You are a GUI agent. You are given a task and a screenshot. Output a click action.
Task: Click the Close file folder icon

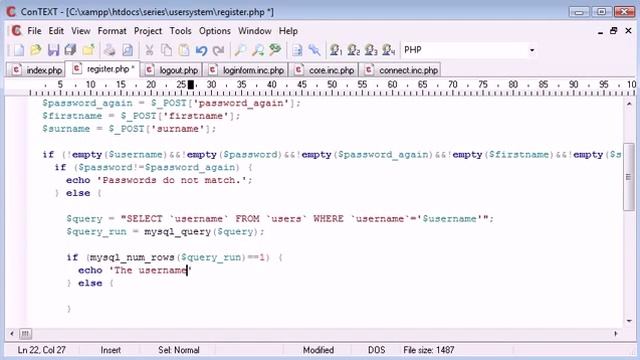(x=89, y=50)
